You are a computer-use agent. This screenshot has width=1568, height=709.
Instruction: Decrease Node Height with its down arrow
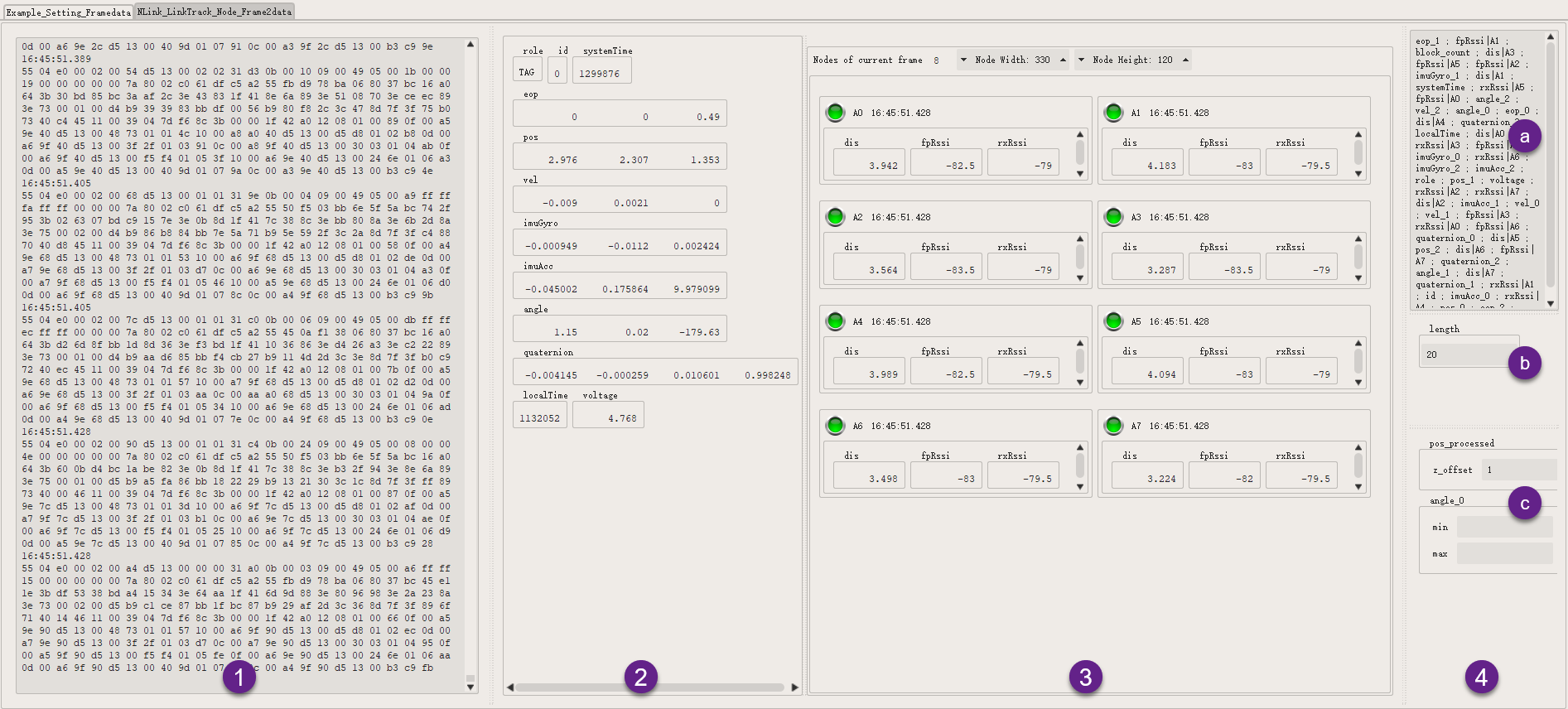coord(1081,60)
